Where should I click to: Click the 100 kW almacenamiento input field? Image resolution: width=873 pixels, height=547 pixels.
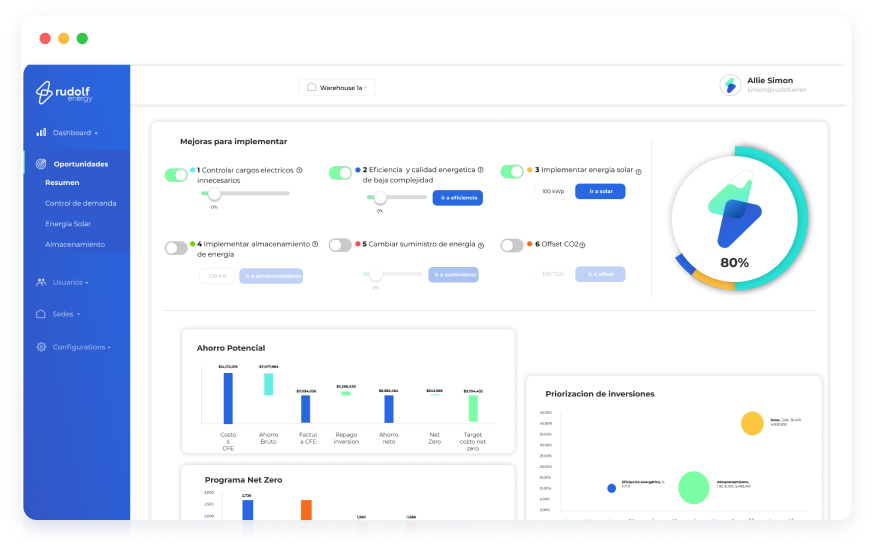217,276
